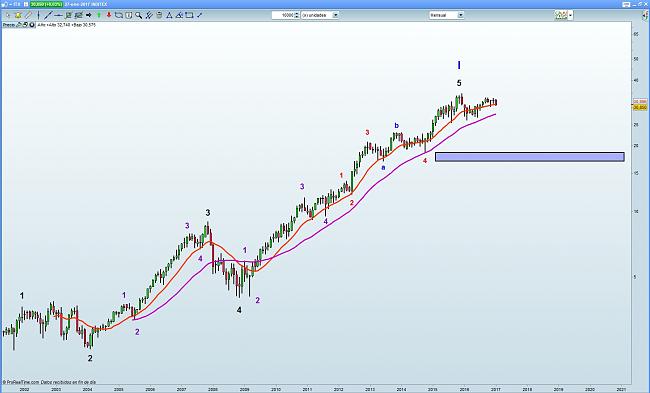Select the triangle with ruler tool
650x393 pixels.
pos(179,15)
